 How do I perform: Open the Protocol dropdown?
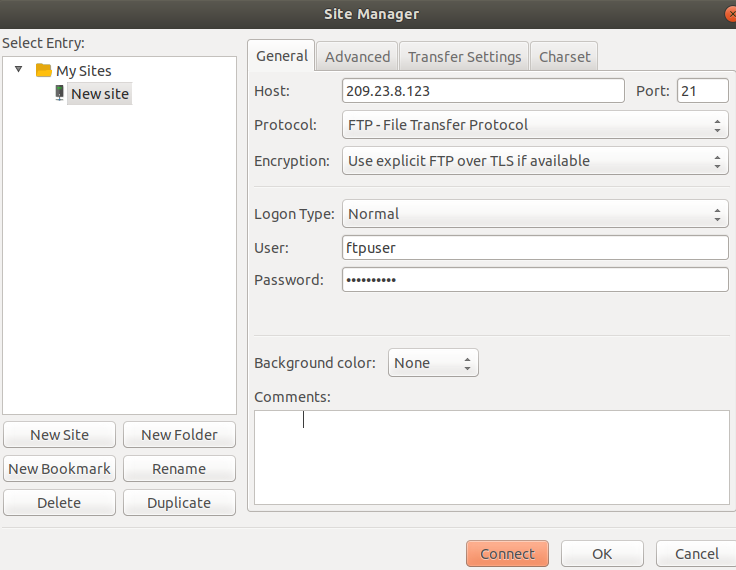[535, 125]
